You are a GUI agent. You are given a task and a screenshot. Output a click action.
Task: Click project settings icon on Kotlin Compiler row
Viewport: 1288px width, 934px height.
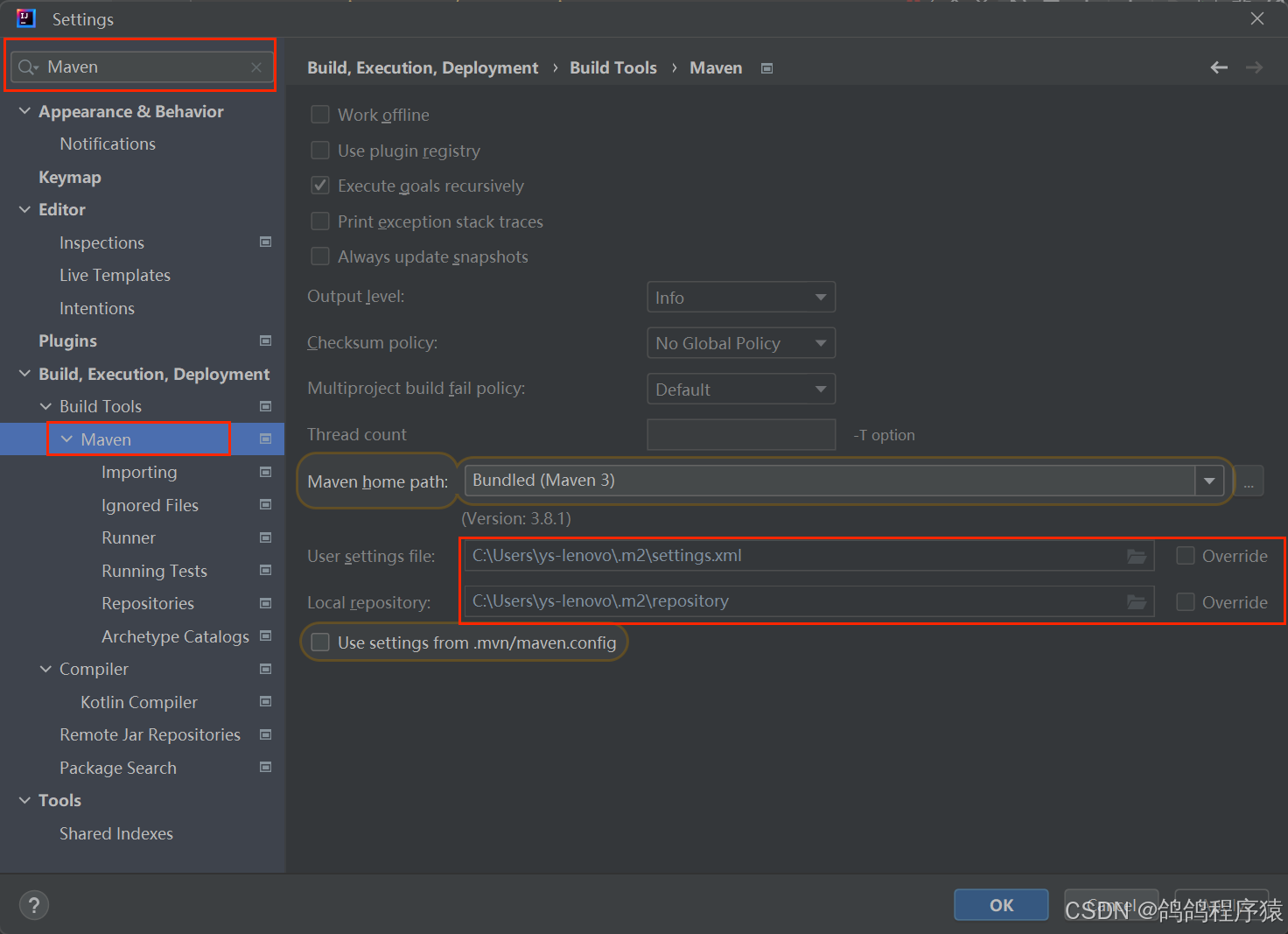[266, 701]
